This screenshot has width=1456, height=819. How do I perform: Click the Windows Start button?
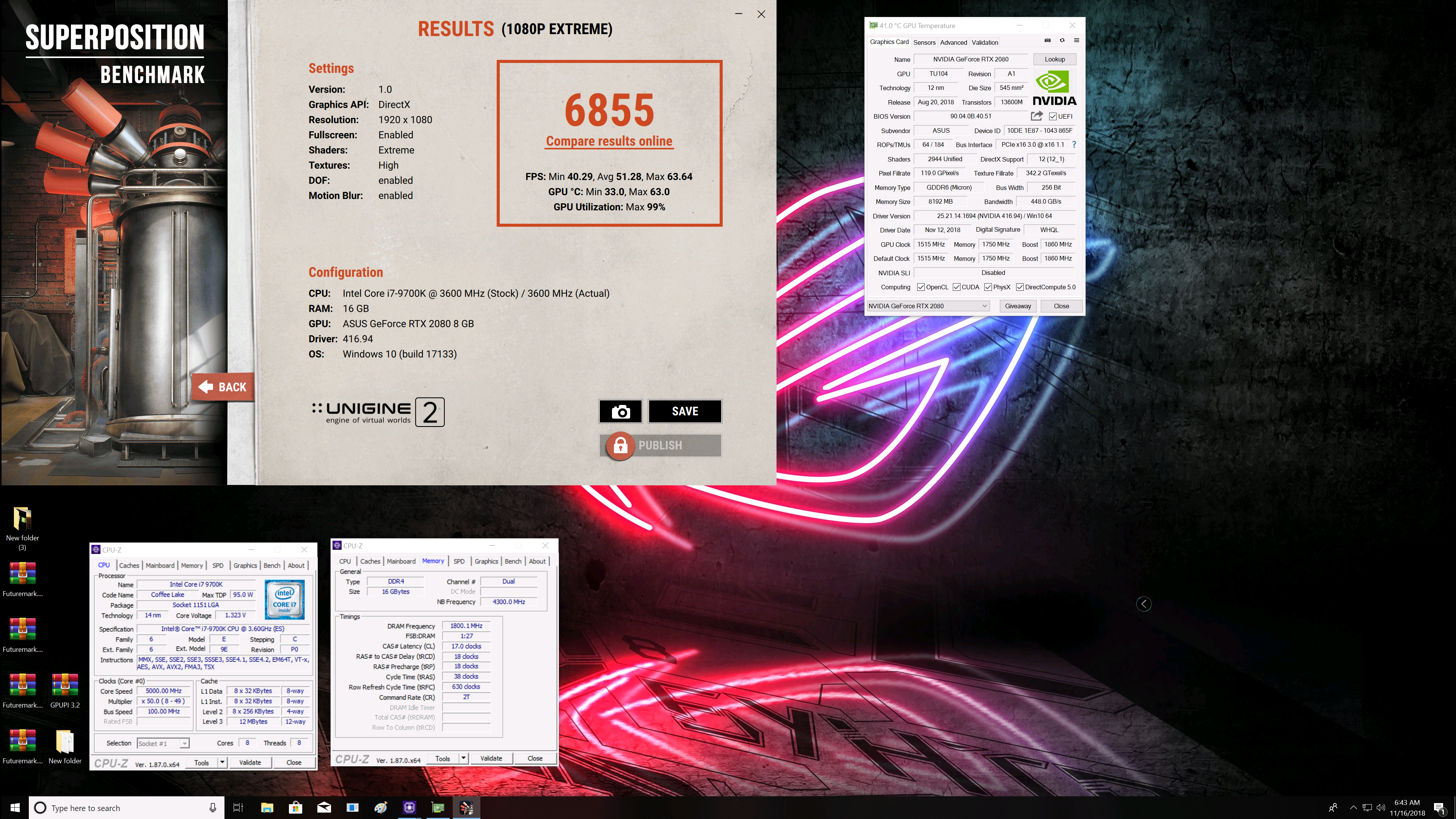(15, 808)
